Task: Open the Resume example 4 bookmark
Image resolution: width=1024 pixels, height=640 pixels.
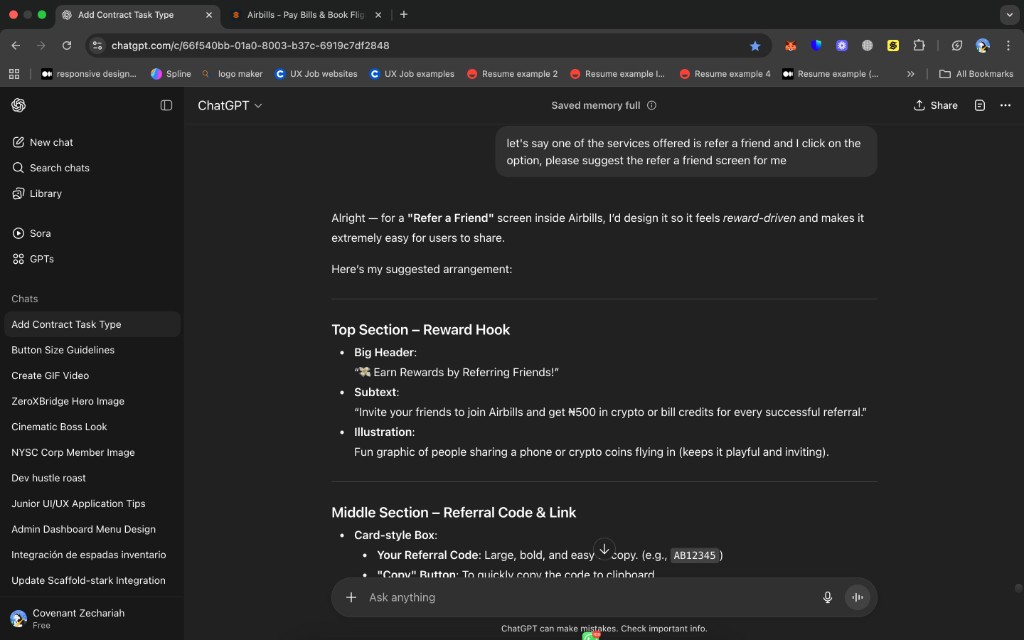Action: (x=725, y=74)
